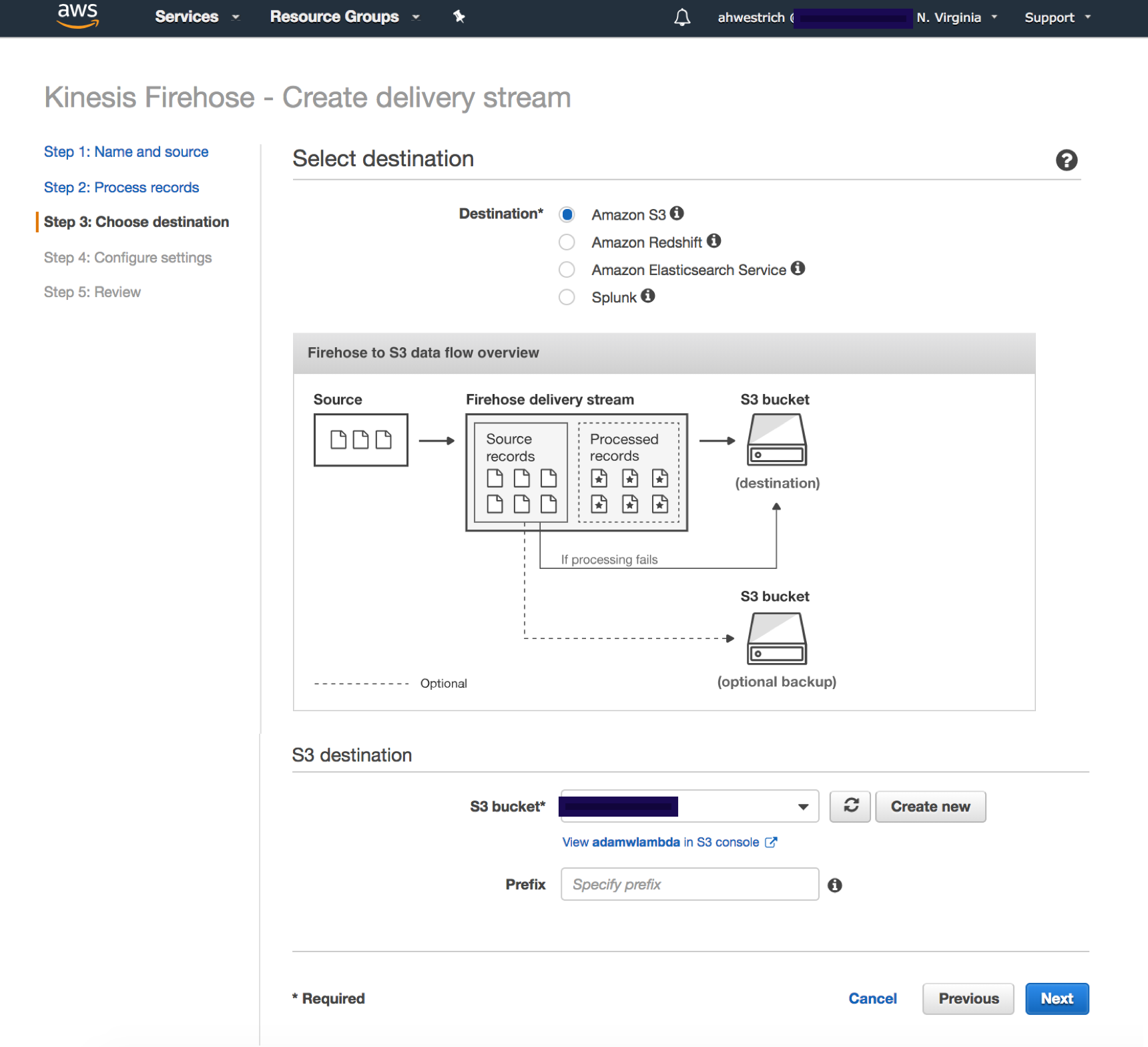Open the ahwestrich account dropdown
The height and width of the screenshot is (1047, 1148).
pyautogui.click(x=814, y=18)
